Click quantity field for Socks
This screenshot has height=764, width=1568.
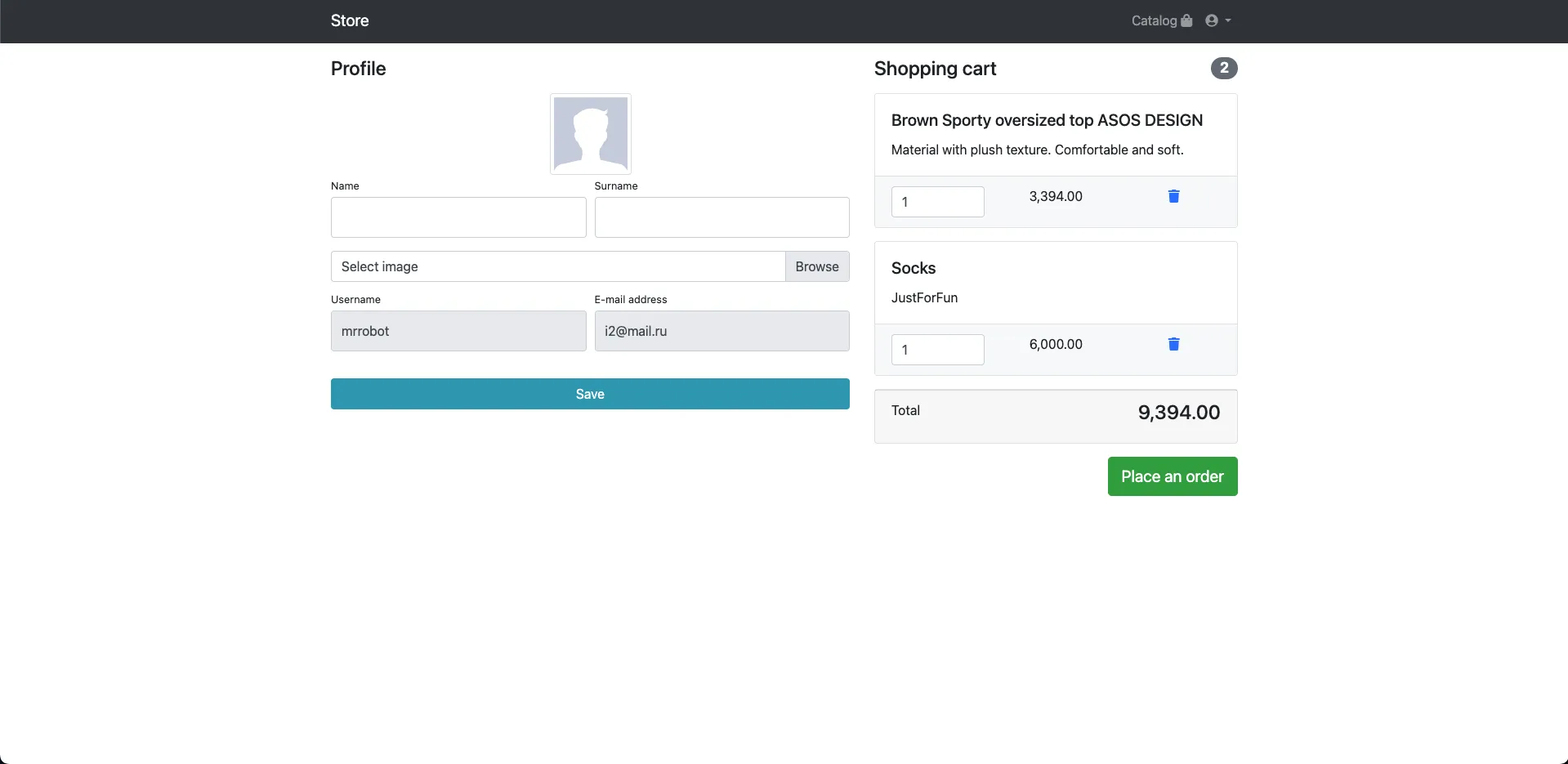(938, 350)
